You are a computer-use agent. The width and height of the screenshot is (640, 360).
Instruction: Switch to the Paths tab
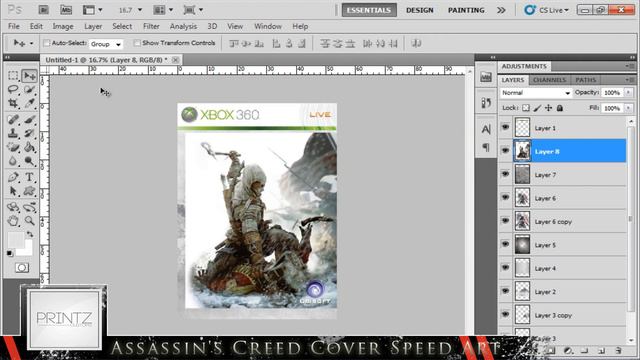[x=586, y=80]
